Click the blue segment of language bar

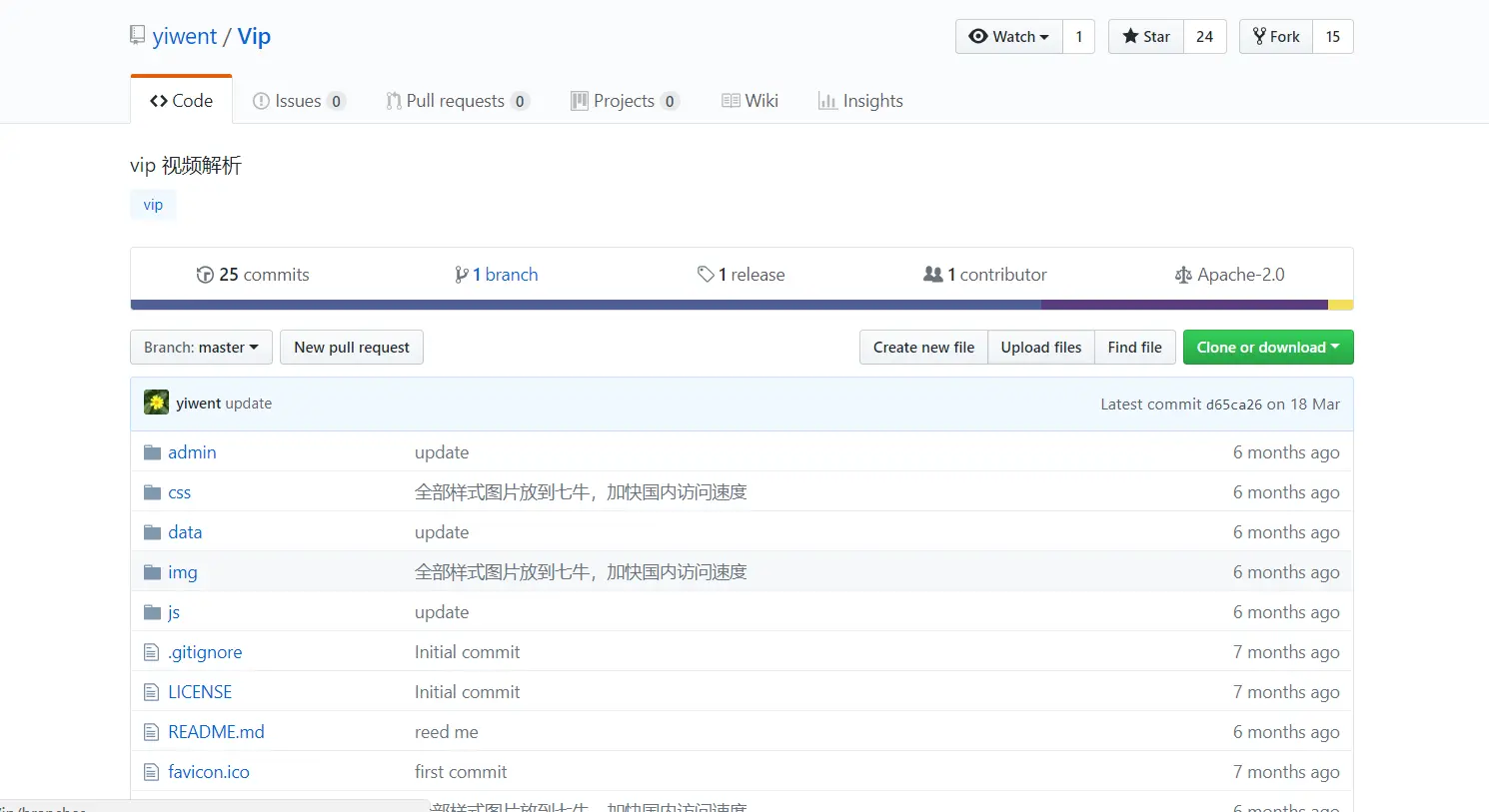(x=586, y=305)
